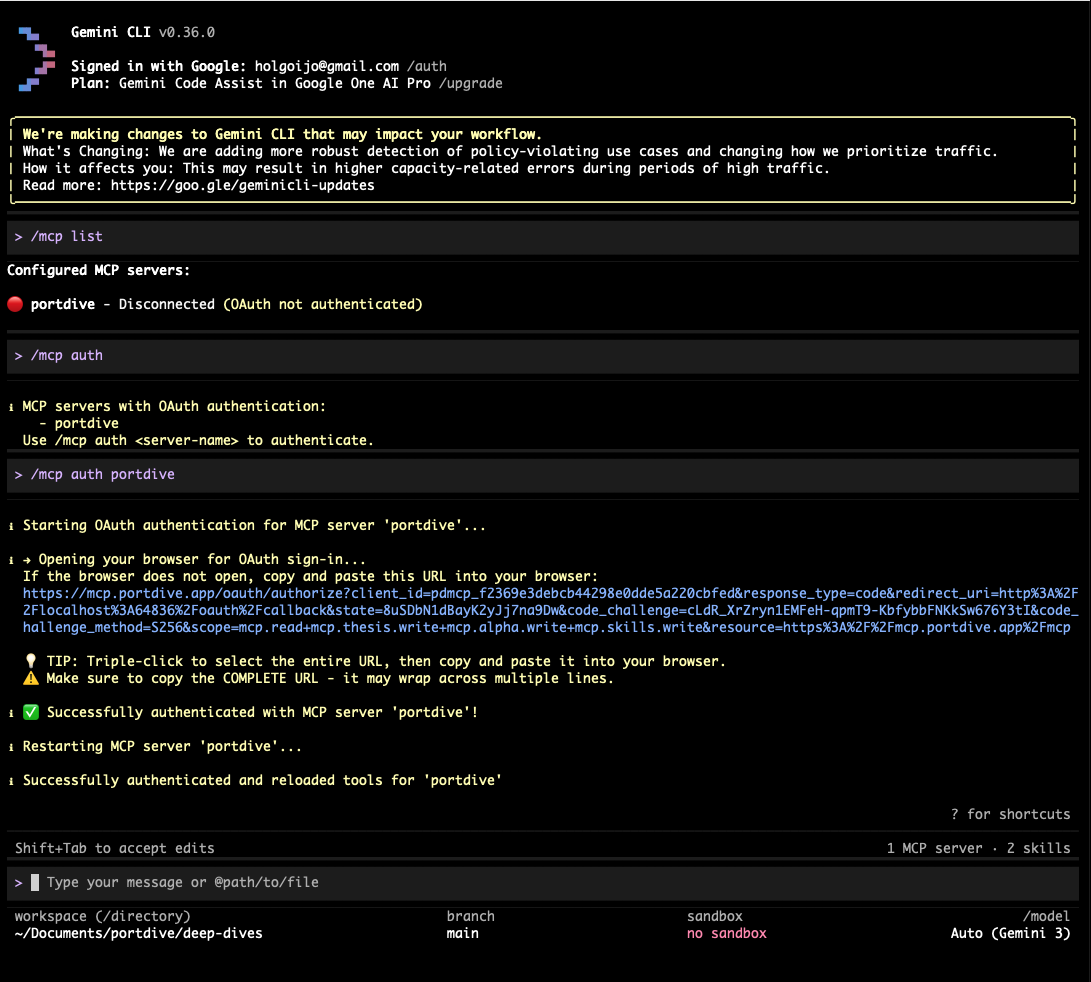Screen dimensions: 1091x982
Task: Click the 'sandbox' footer label
Action: 715,917
